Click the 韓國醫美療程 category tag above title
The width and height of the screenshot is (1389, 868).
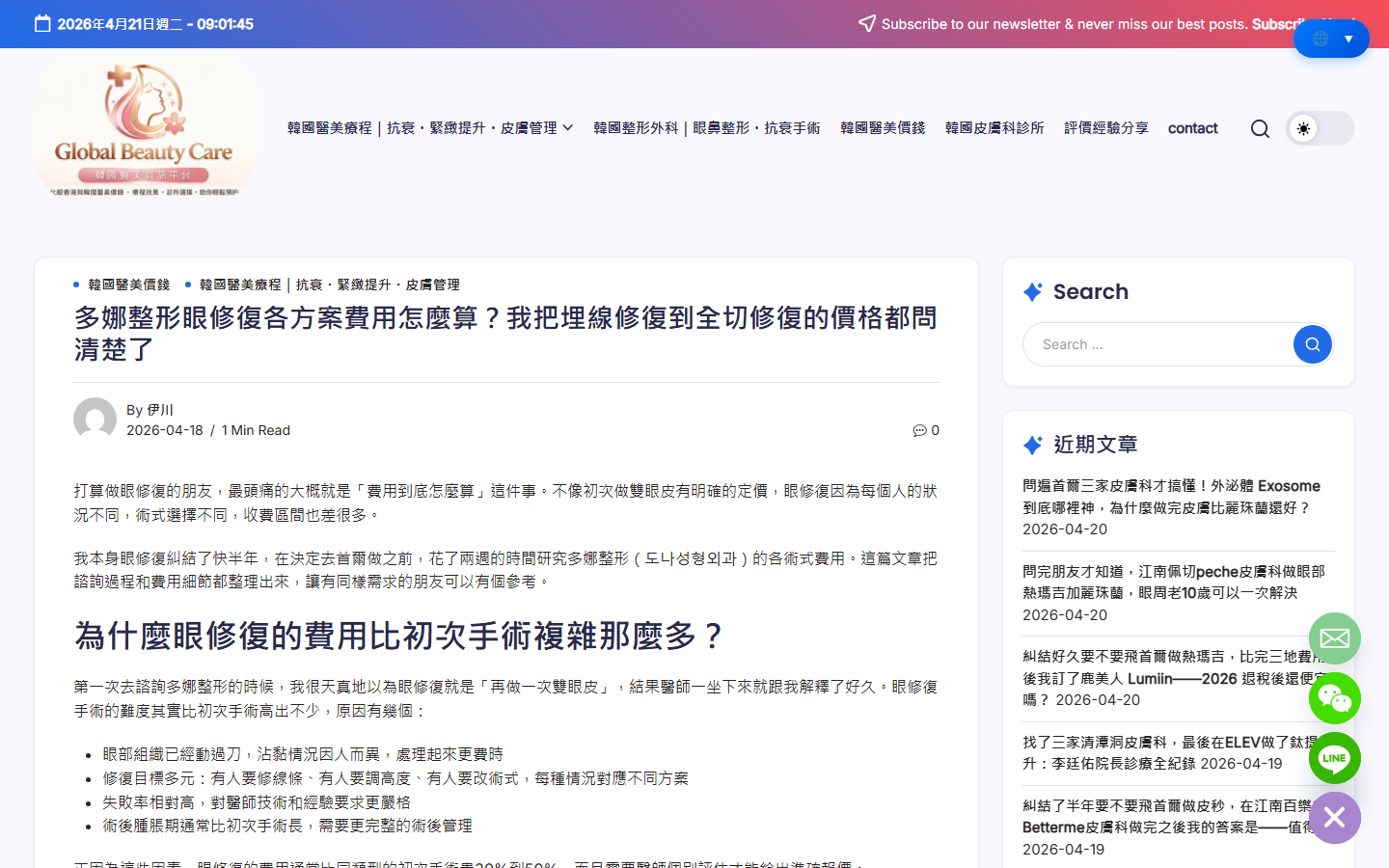329,285
